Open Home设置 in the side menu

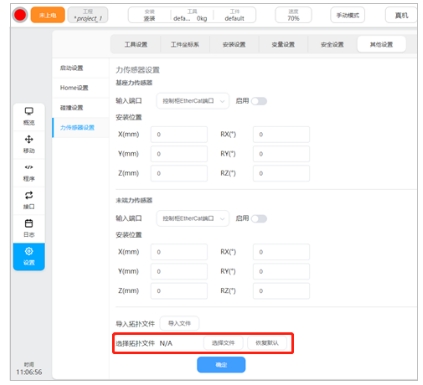[x=80, y=88]
